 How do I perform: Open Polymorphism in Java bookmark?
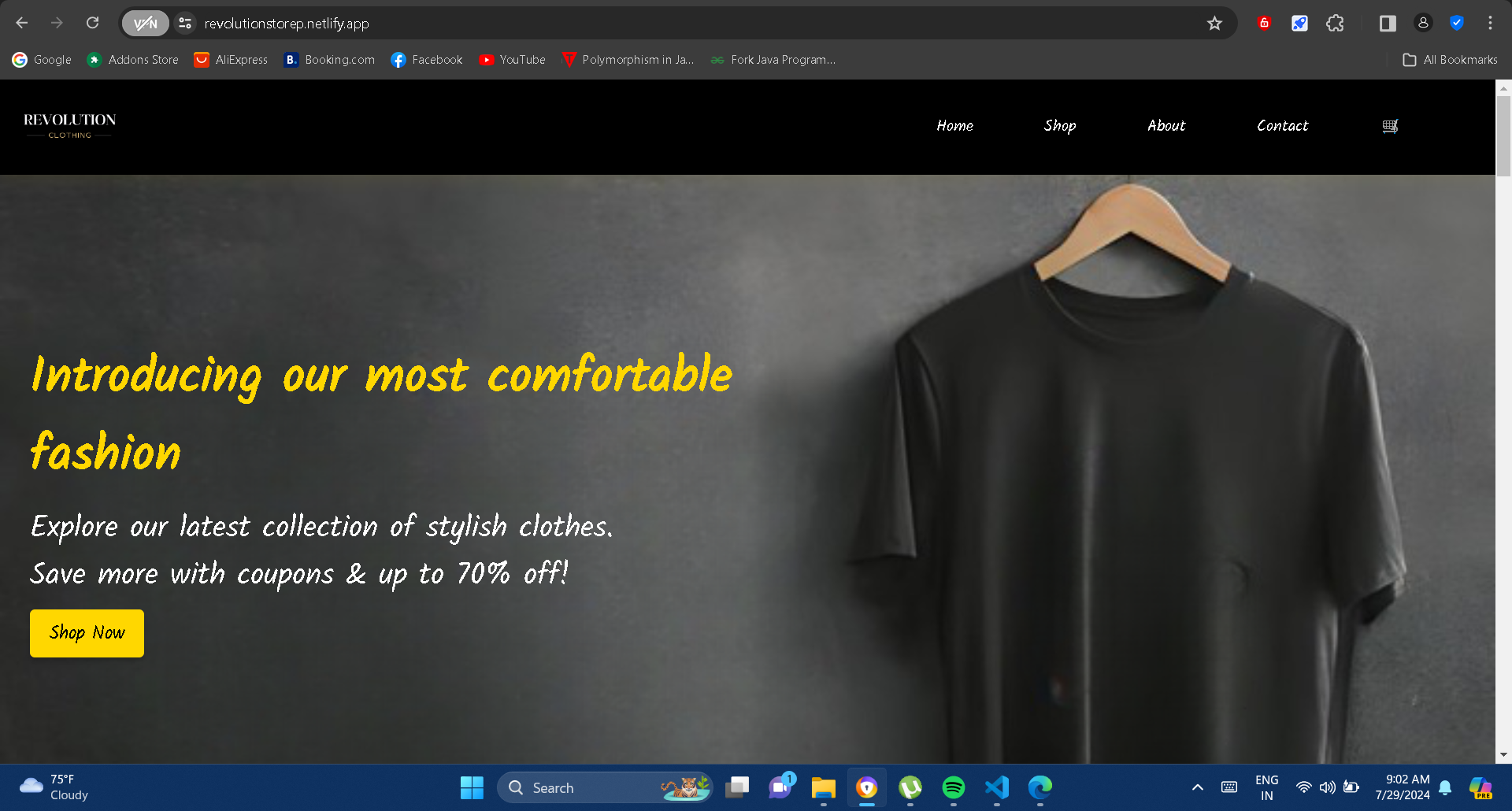click(628, 60)
